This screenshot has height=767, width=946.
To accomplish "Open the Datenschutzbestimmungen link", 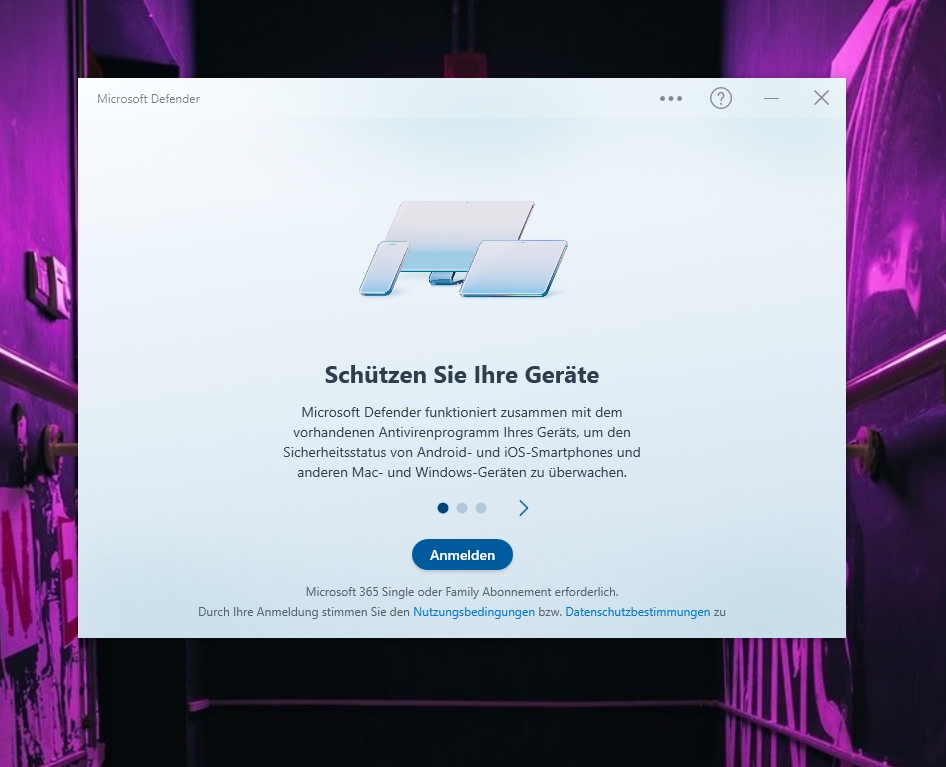I will pos(638,612).
